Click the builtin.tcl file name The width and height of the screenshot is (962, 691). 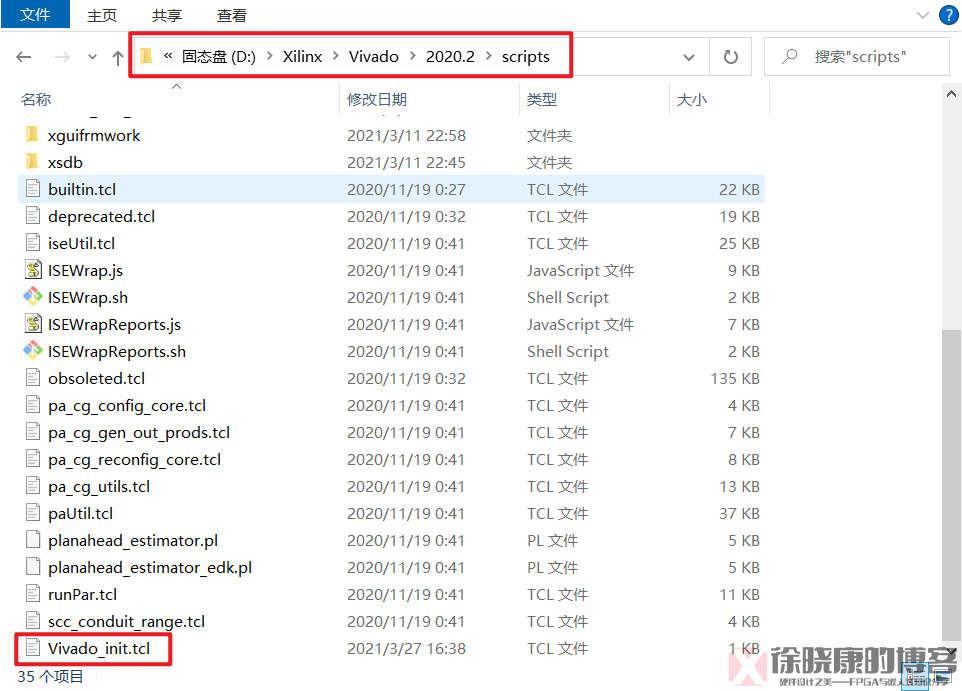tap(82, 190)
